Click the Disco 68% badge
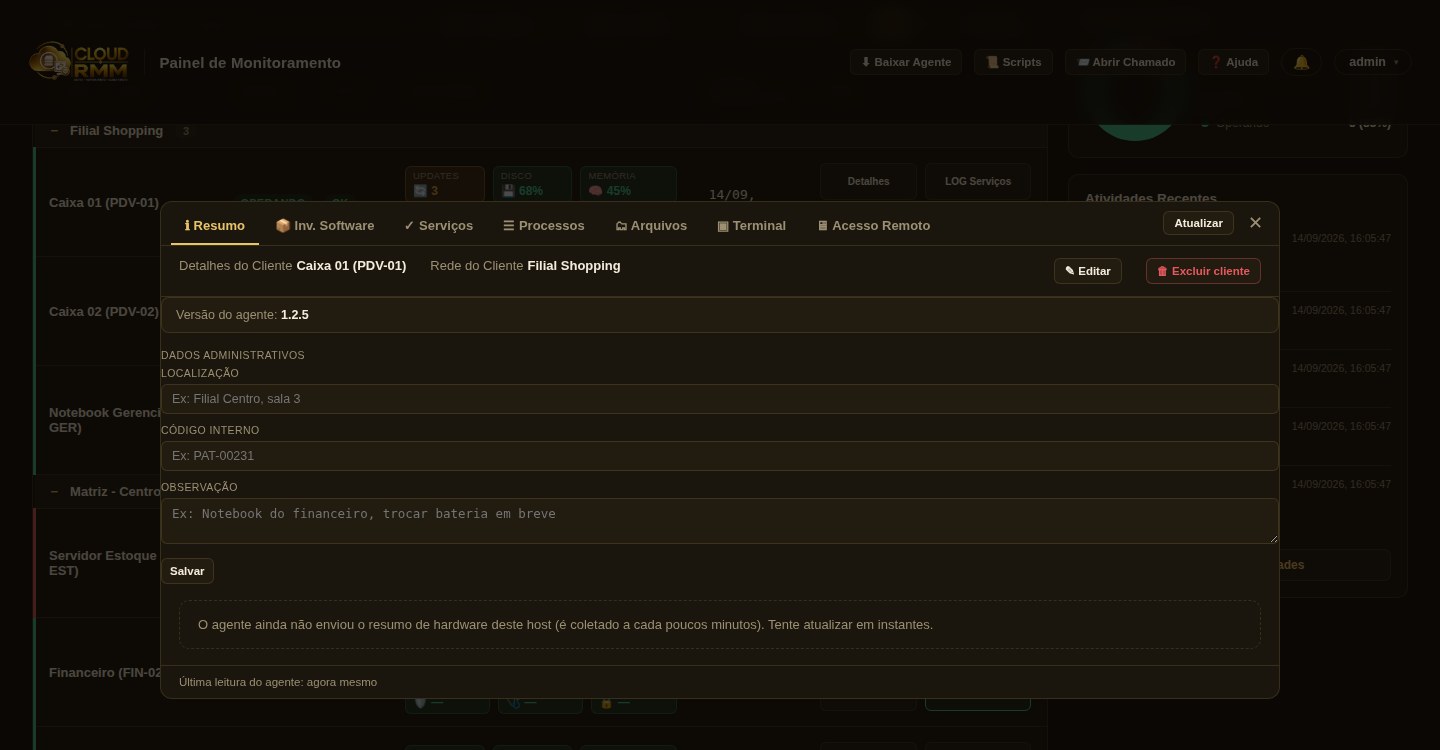Screen dimensions: 1440x750 [x=532, y=184]
